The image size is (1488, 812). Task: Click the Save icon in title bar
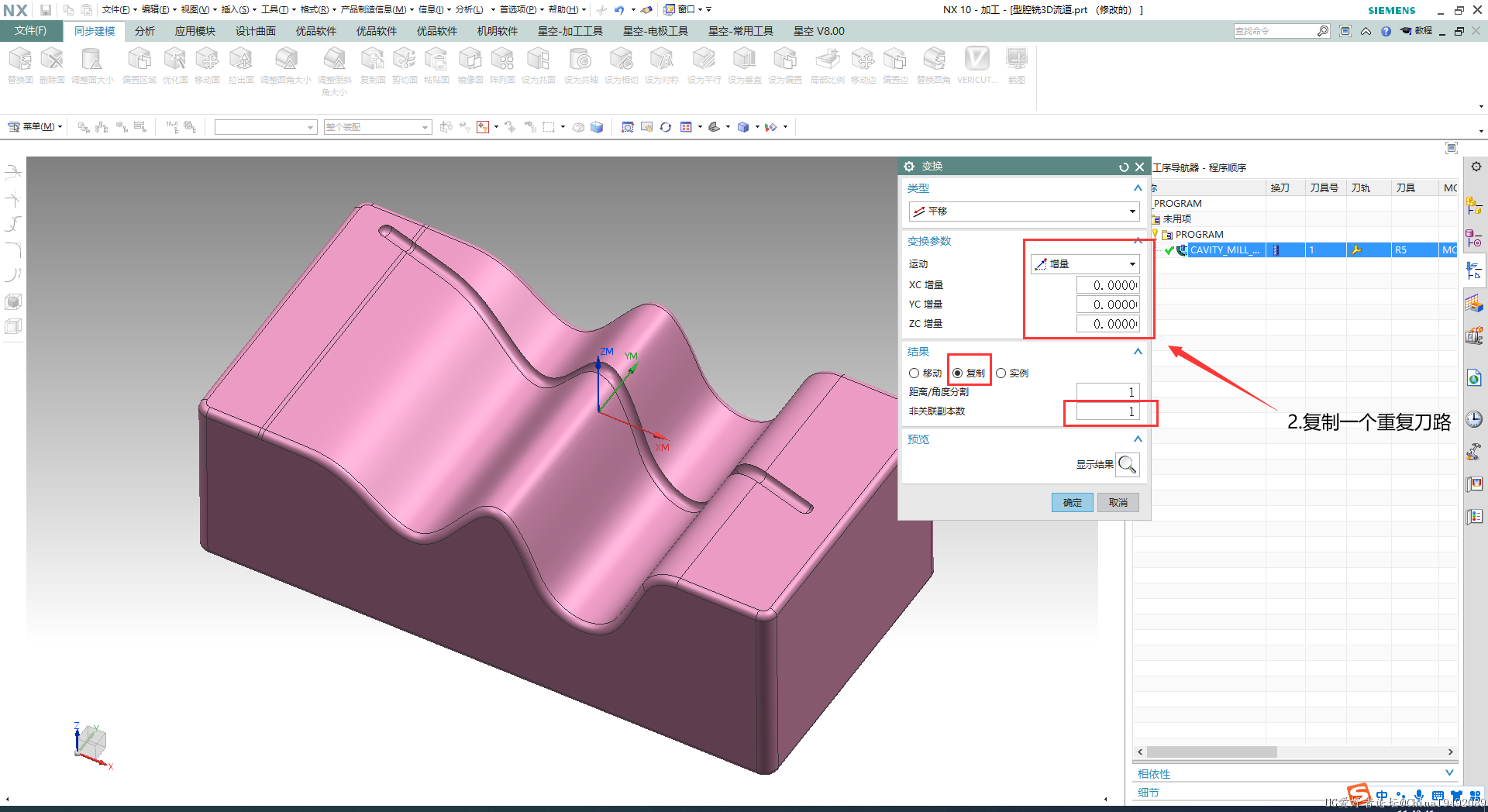tap(46, 10)
